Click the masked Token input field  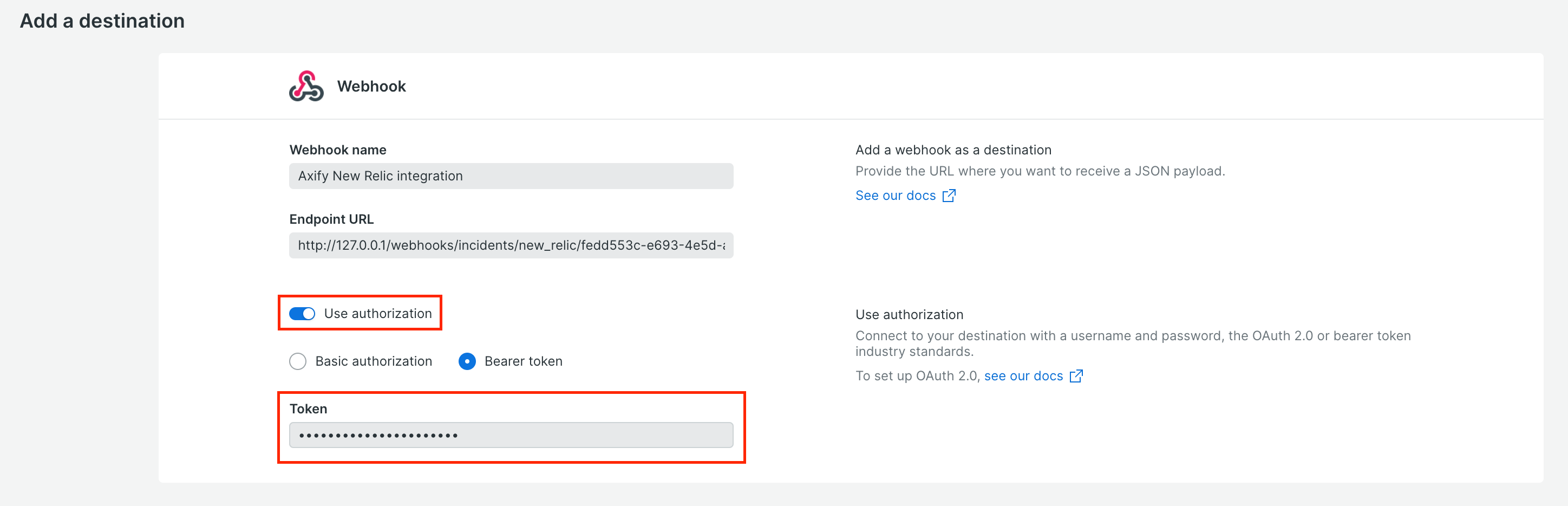[x=511, y=434]
